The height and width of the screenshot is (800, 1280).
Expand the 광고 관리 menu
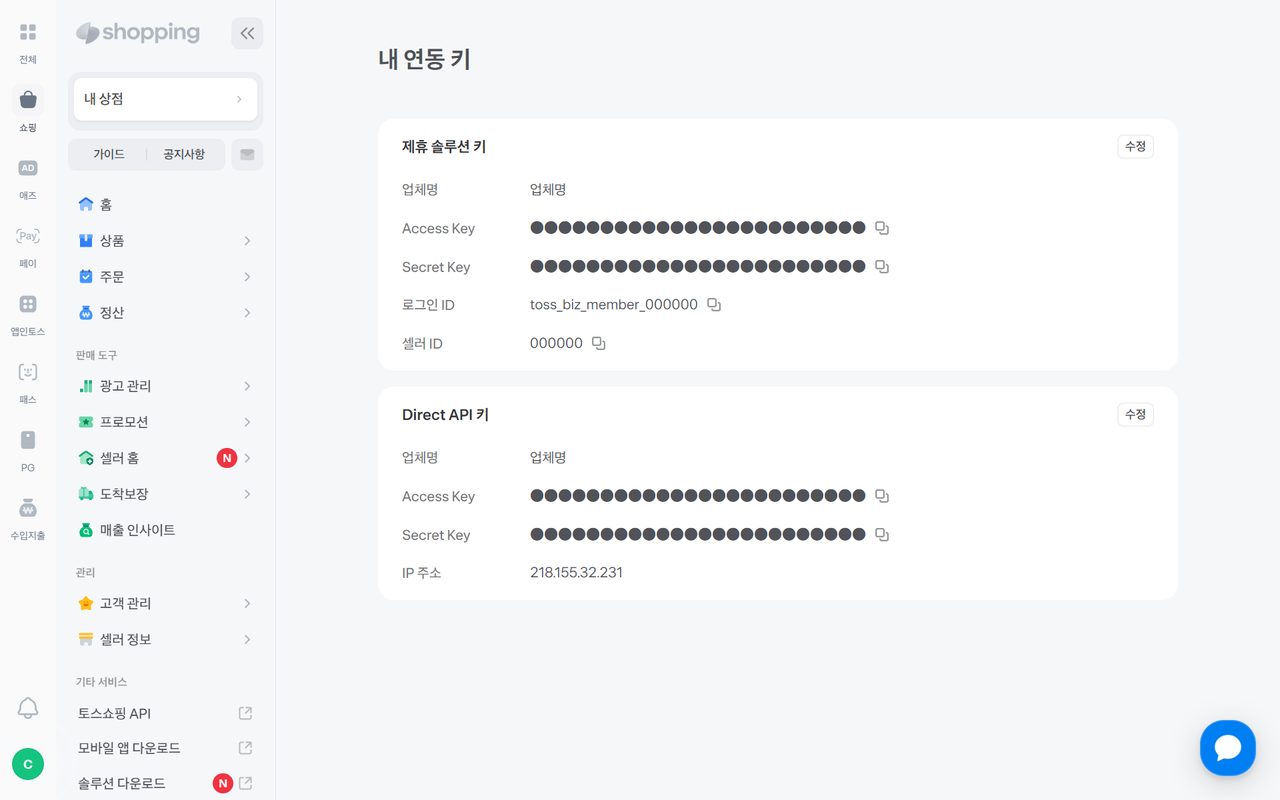tap(165, 386)
